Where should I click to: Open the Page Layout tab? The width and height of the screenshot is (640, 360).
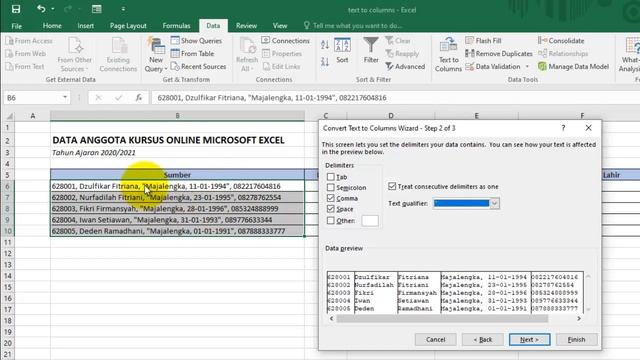(128, 26)
